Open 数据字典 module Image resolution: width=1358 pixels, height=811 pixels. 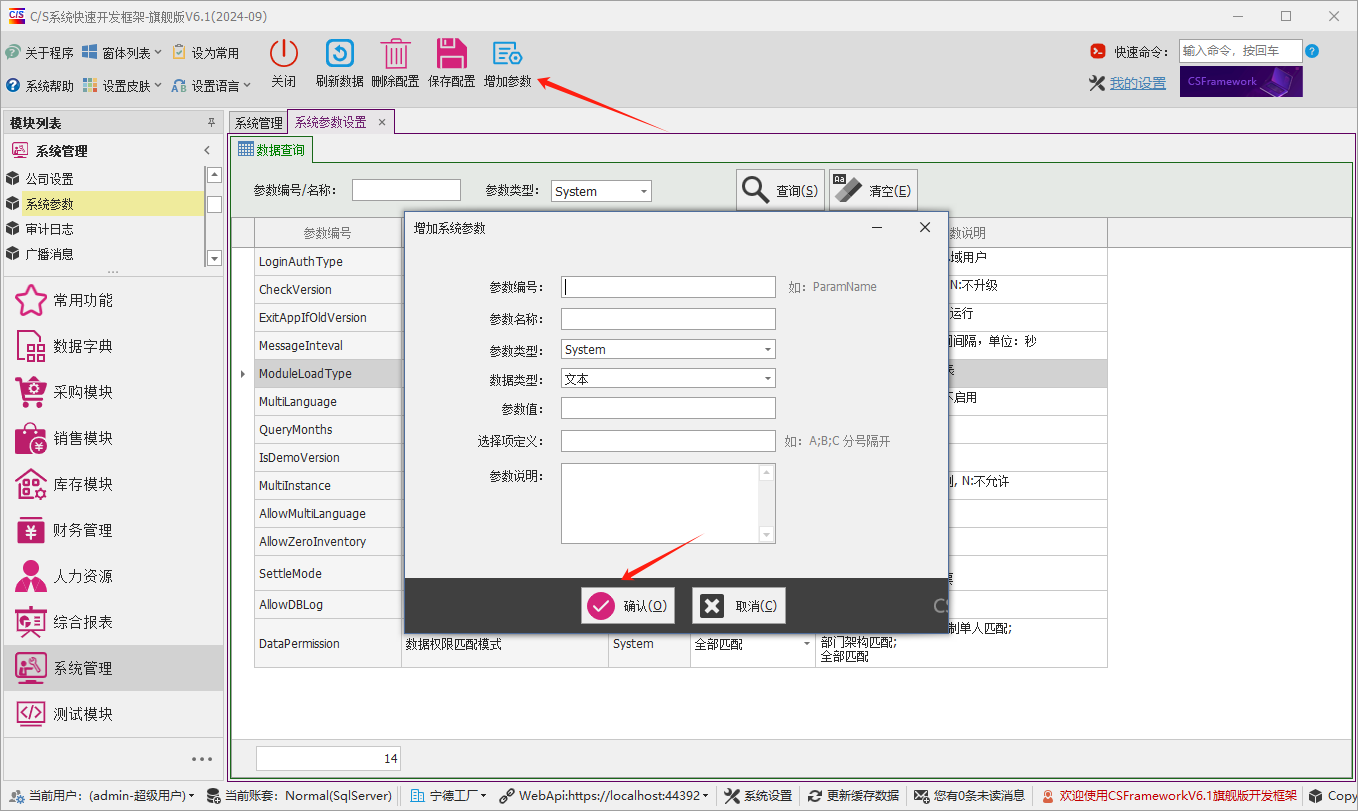(113, 346)
